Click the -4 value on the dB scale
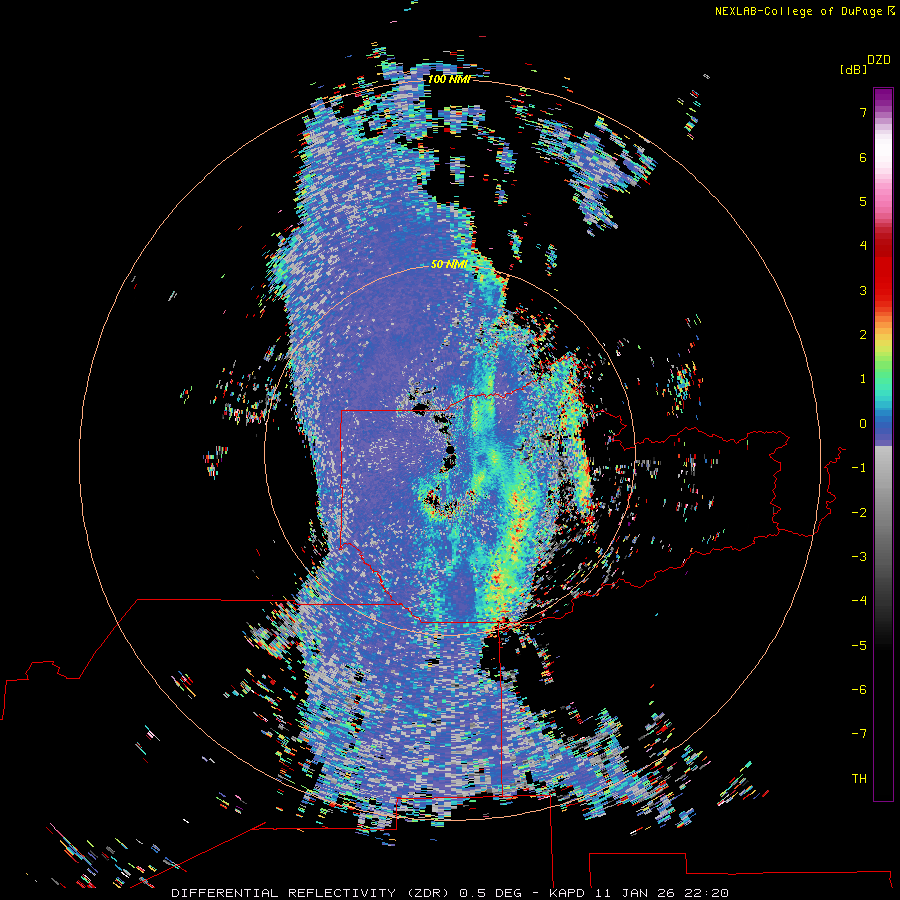 859,601
